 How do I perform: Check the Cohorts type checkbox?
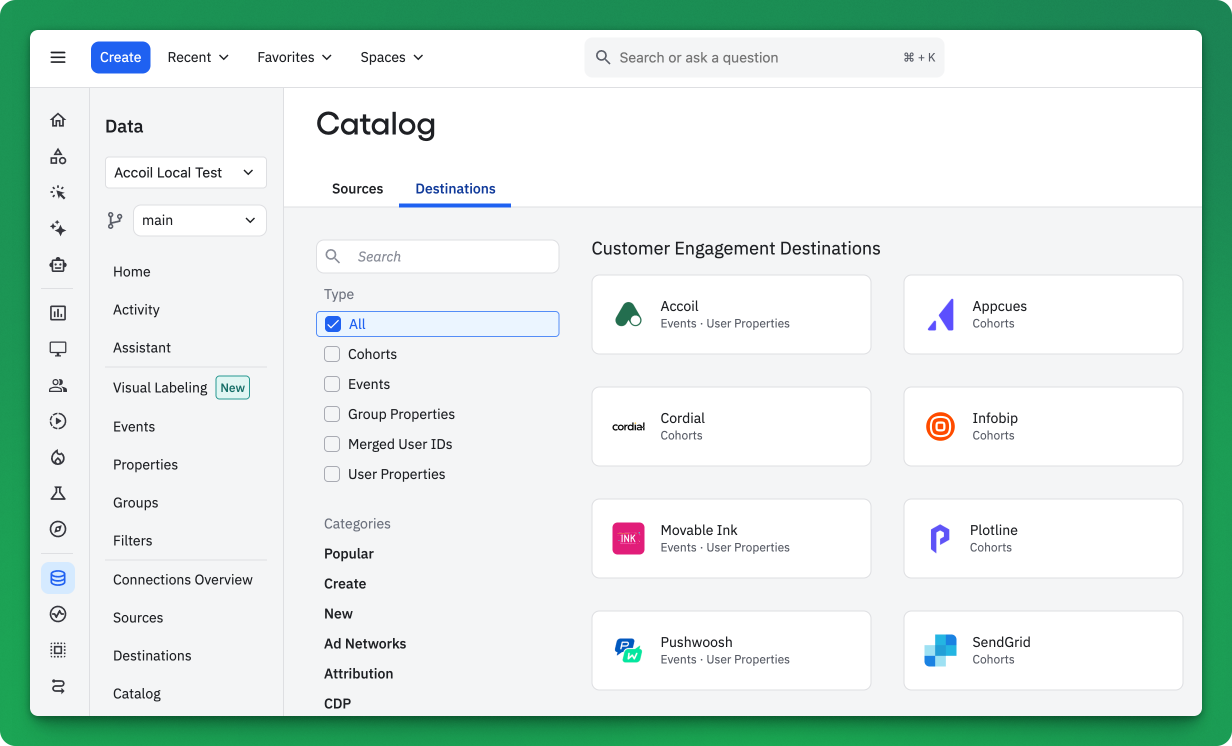pos(332,354)
